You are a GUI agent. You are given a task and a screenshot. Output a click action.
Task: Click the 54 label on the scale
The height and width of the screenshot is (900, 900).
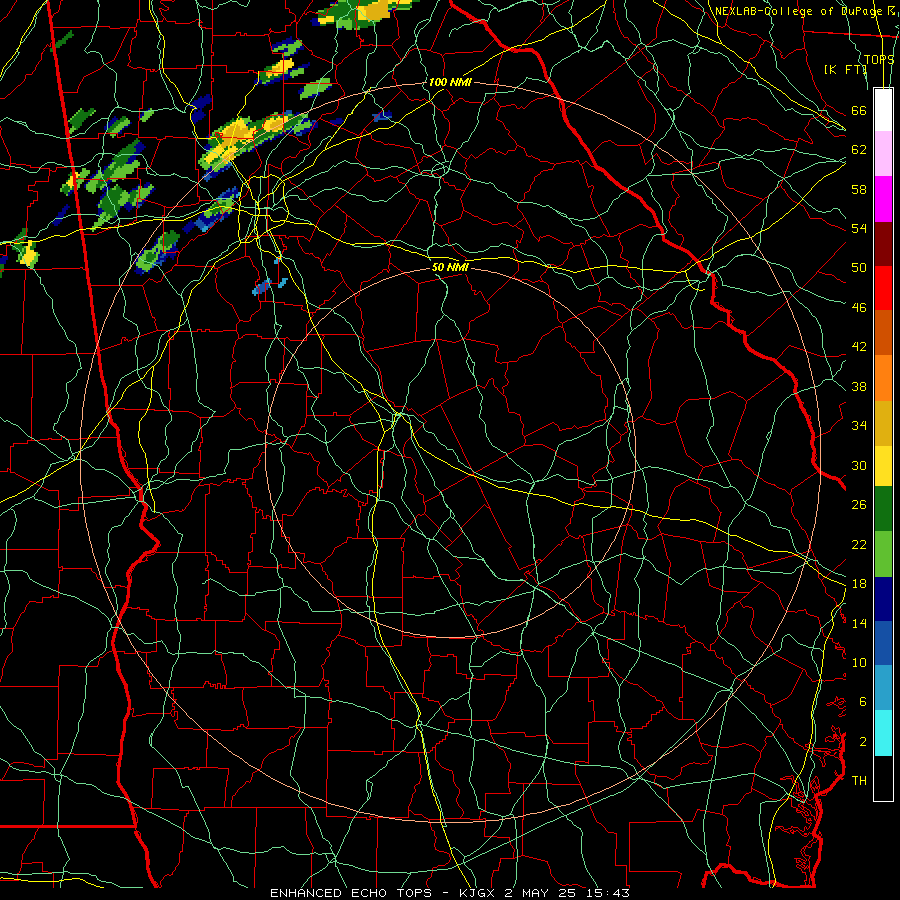[859, 228]
